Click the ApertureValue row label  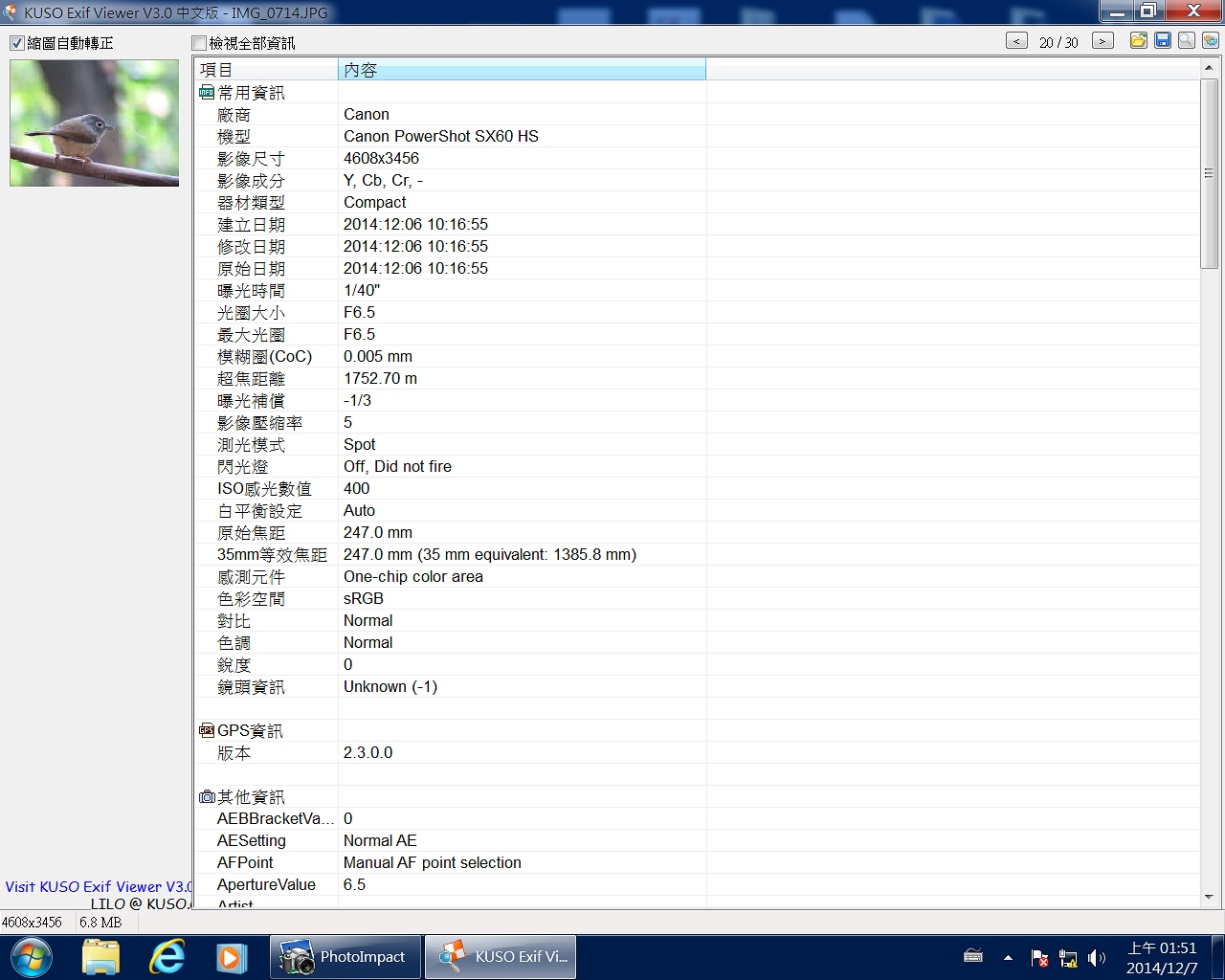[x=266, y=884]
